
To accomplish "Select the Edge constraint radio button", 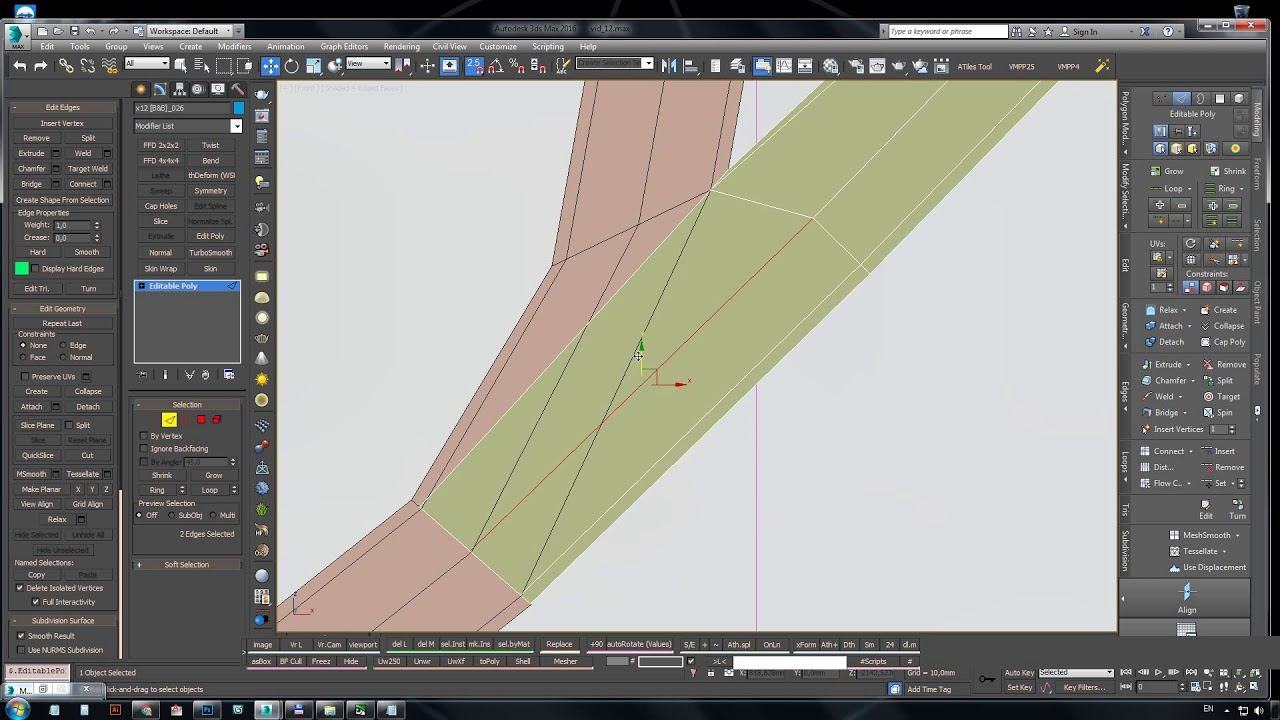I will (x=63, y=345).
